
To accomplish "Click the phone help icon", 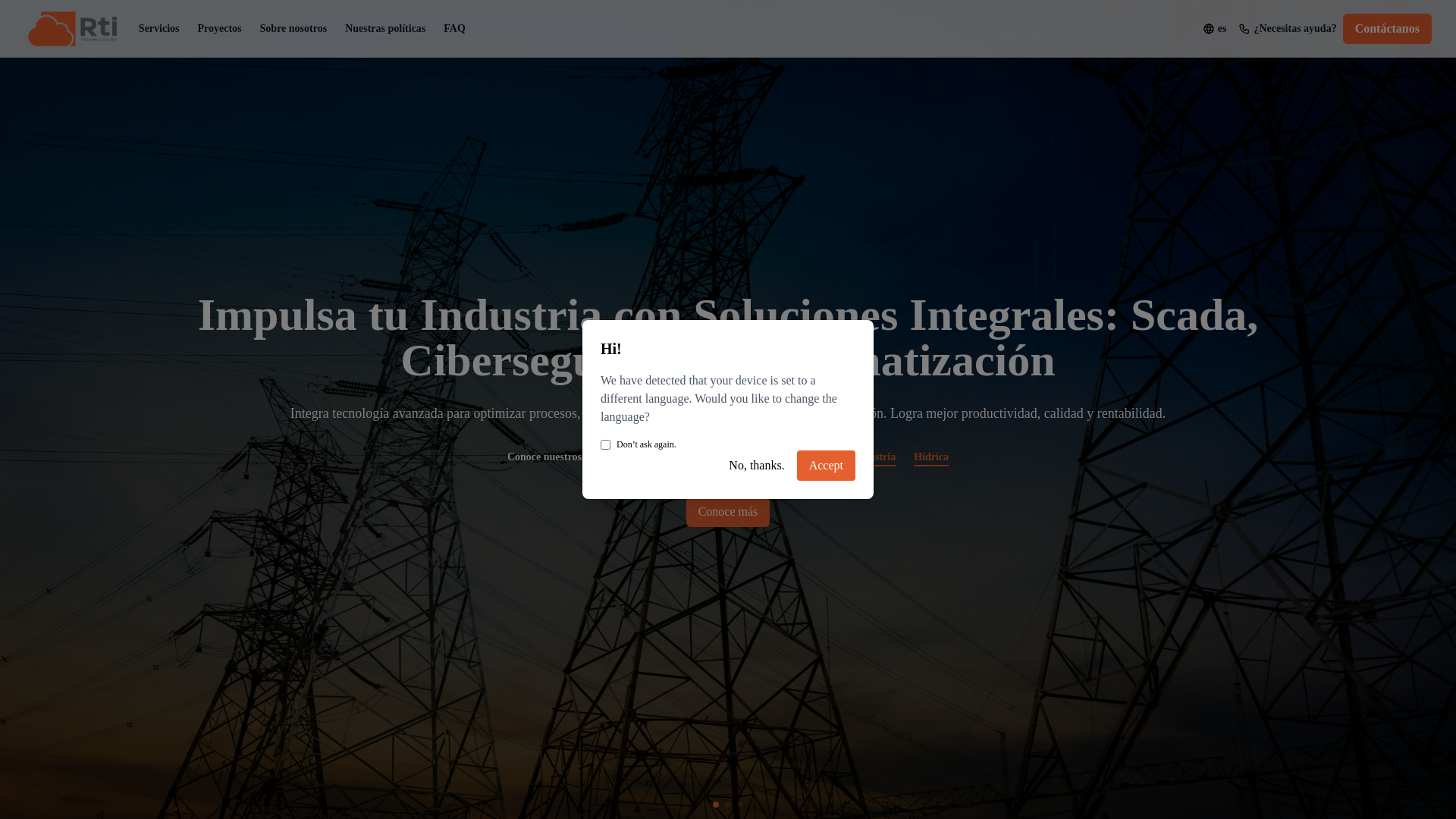I will point(1244,29).
